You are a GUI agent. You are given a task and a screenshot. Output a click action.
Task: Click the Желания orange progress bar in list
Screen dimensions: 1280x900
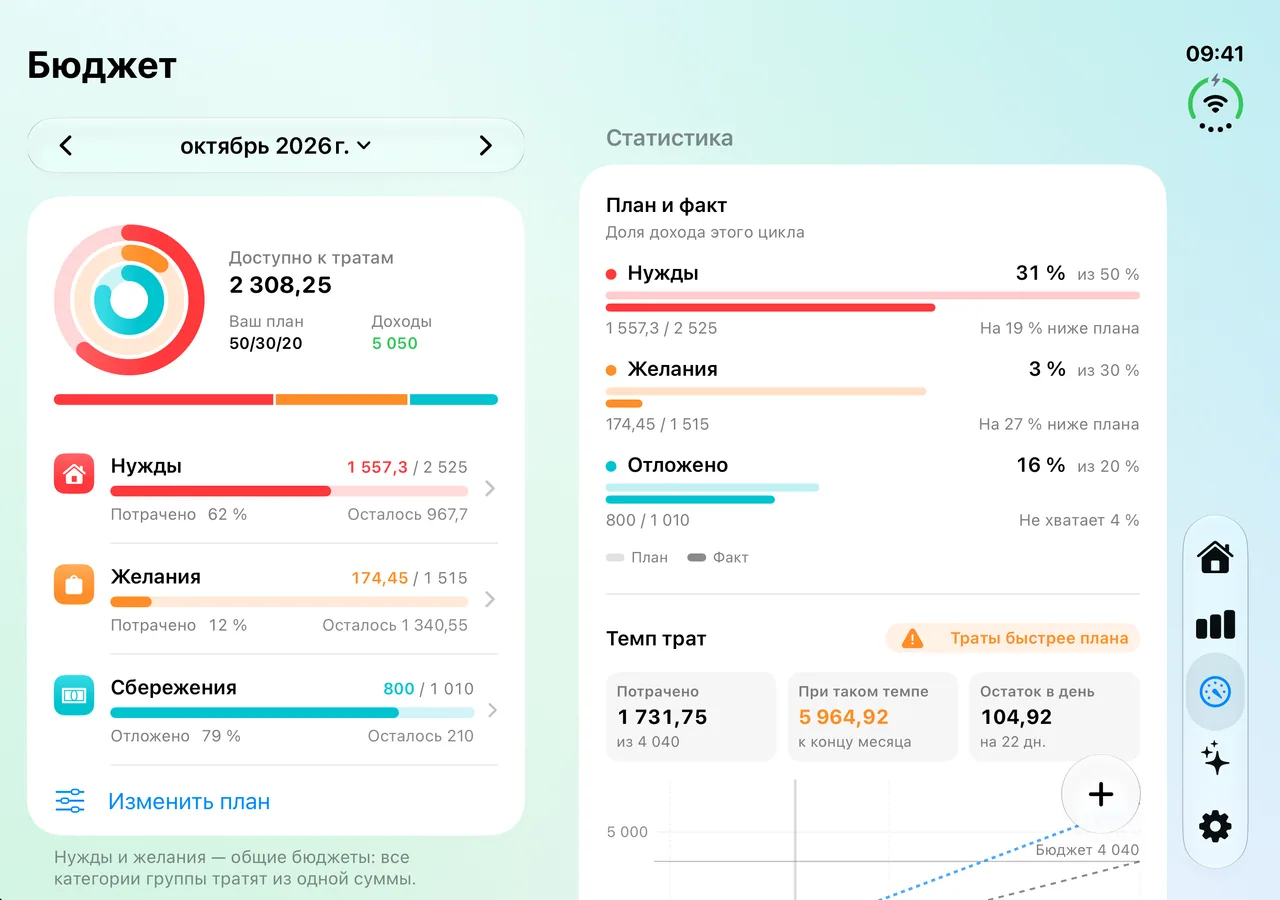289,602
